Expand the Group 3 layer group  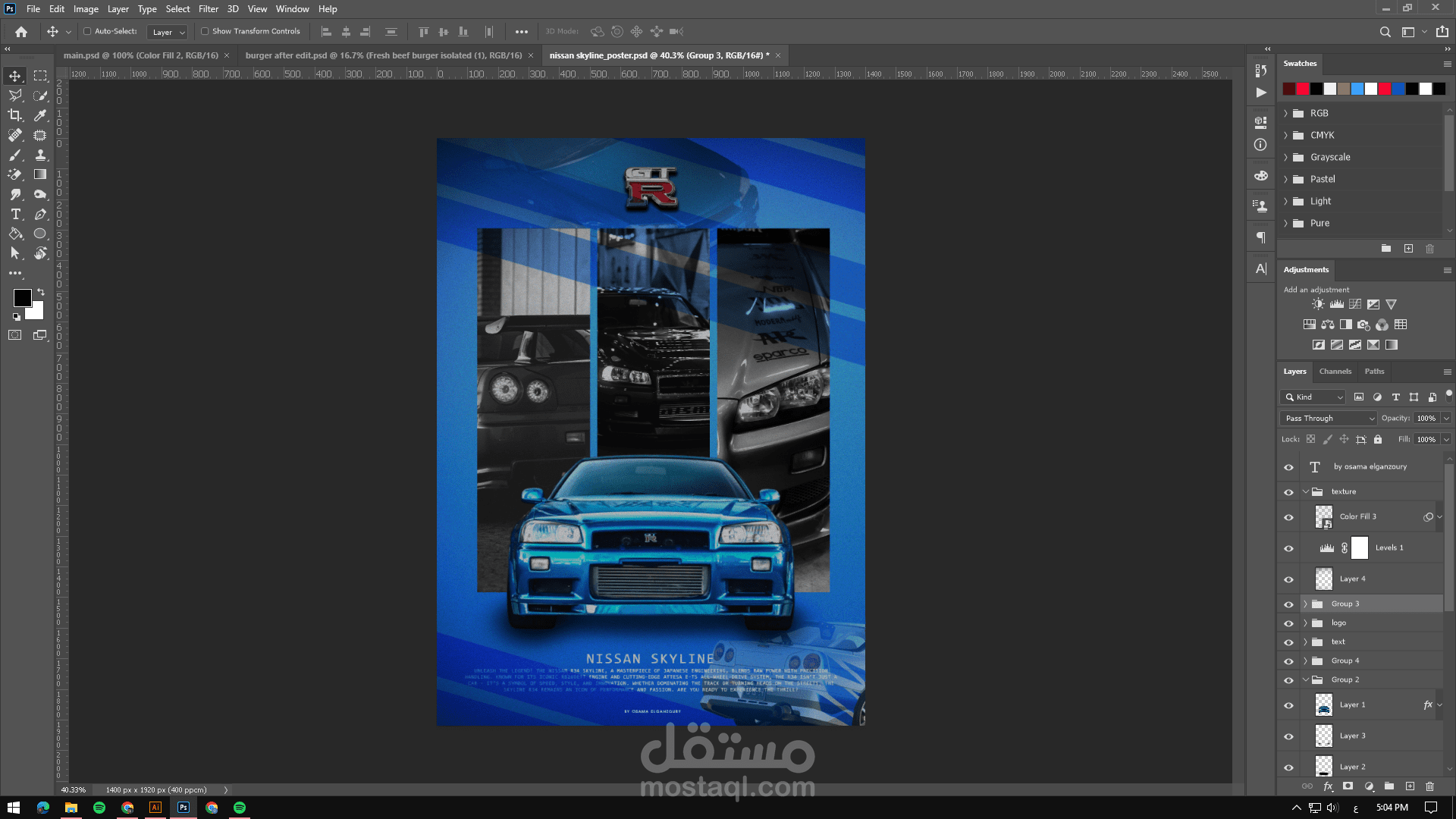point(1305,604)
